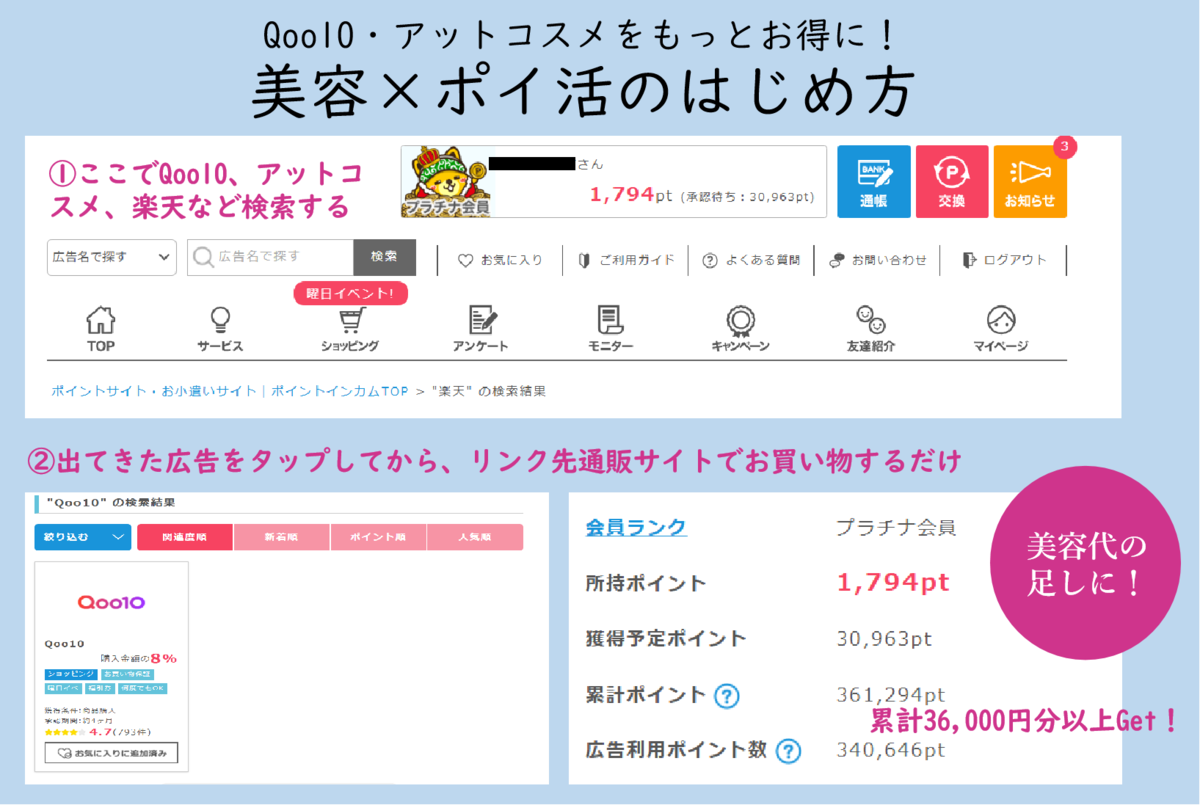Image resolution: width=1200 pixels, height=805 pixels.
Task: Click the help icon beside 累計ポイント
Action: coord(727,695)
